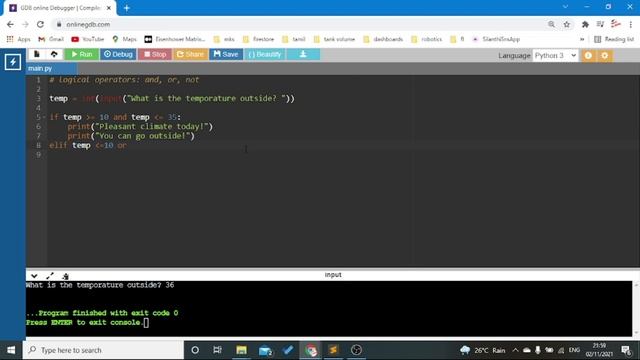The image size is (640, 360).
Task: Open the editor settings gear icon
Action: tap(604, 56)
